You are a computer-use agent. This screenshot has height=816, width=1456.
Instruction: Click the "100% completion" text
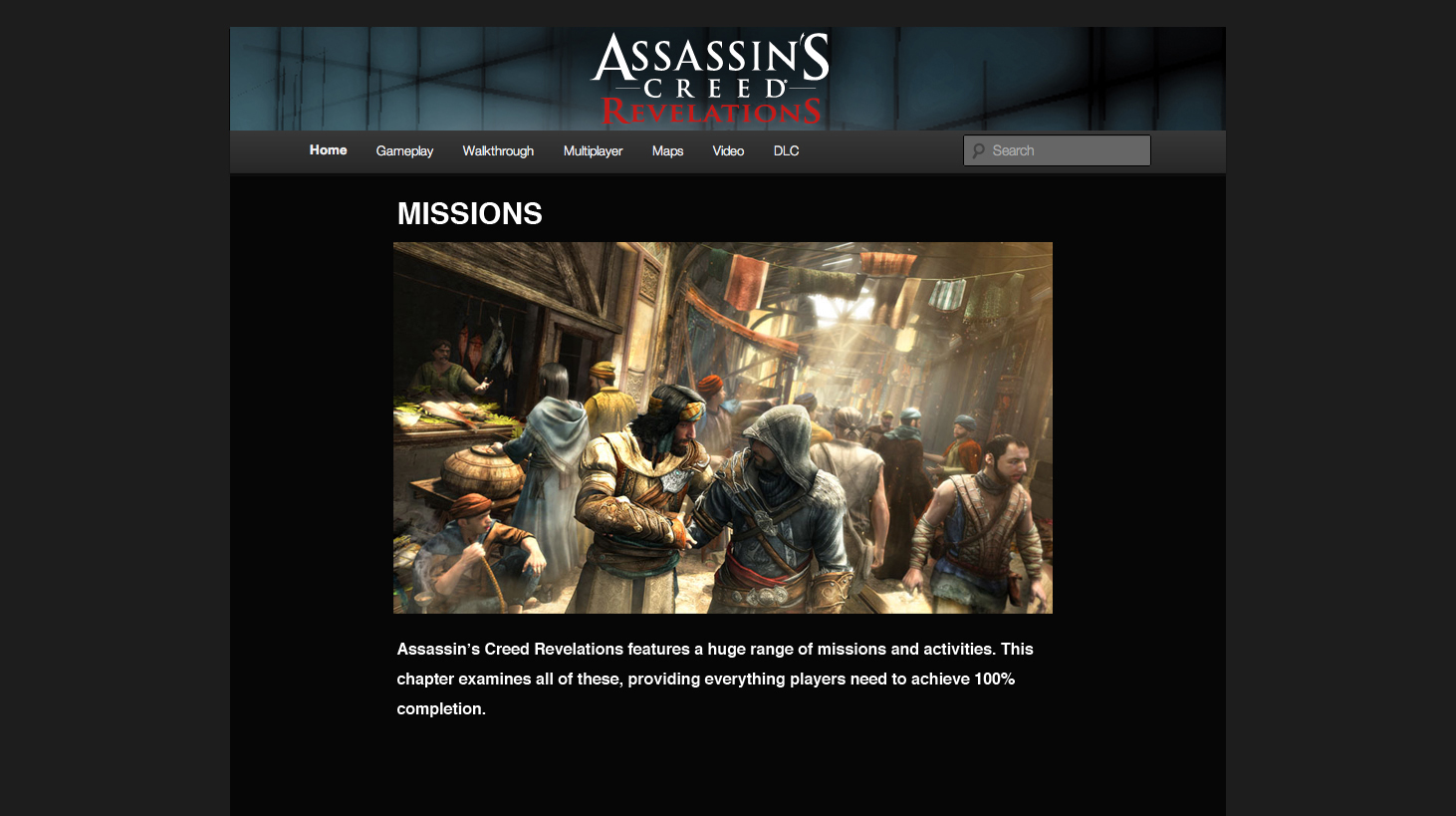[706, 693]
